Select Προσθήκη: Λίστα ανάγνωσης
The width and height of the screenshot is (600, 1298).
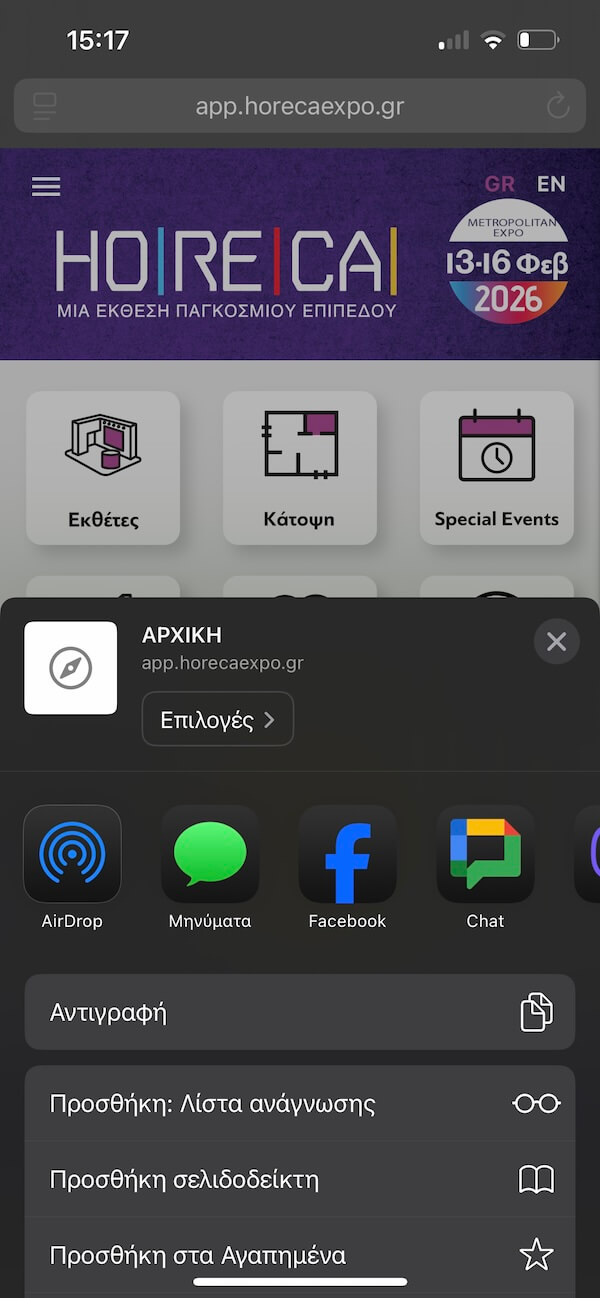(x=299, y=1104)
